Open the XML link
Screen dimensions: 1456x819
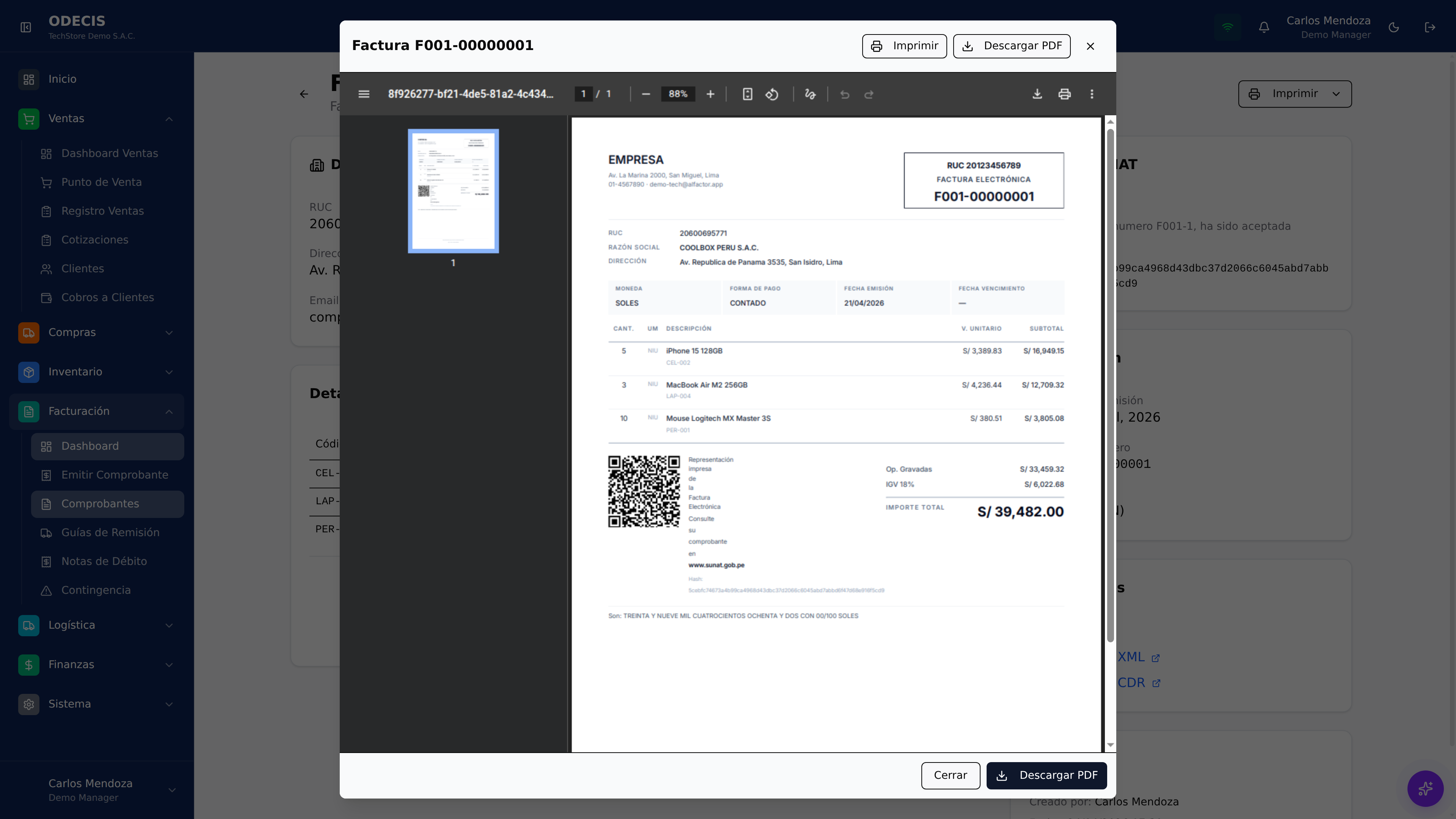pos(1138,657)
